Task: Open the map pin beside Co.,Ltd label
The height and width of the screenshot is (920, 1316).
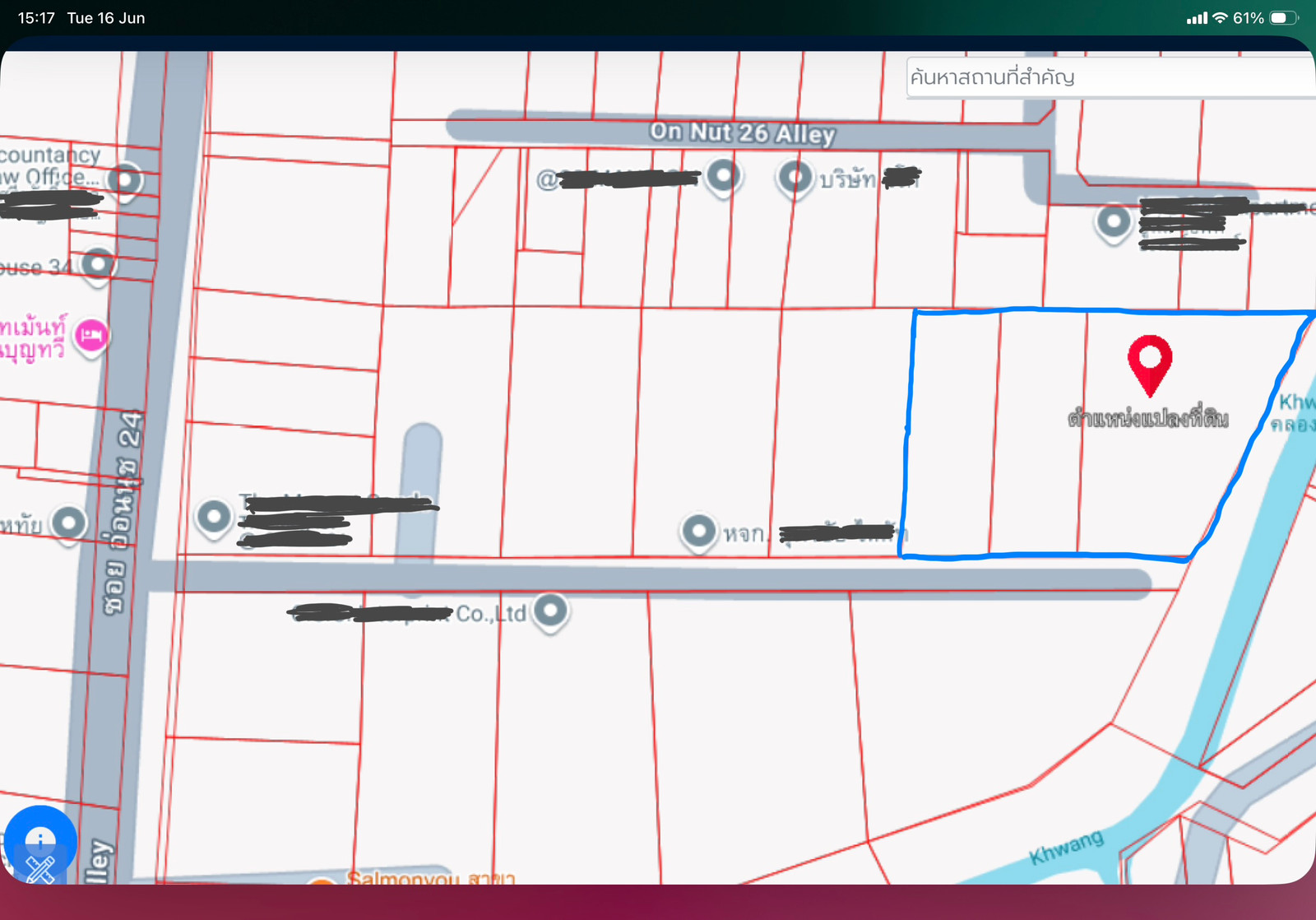Action: pyautogui.click(x=550, y=611)
